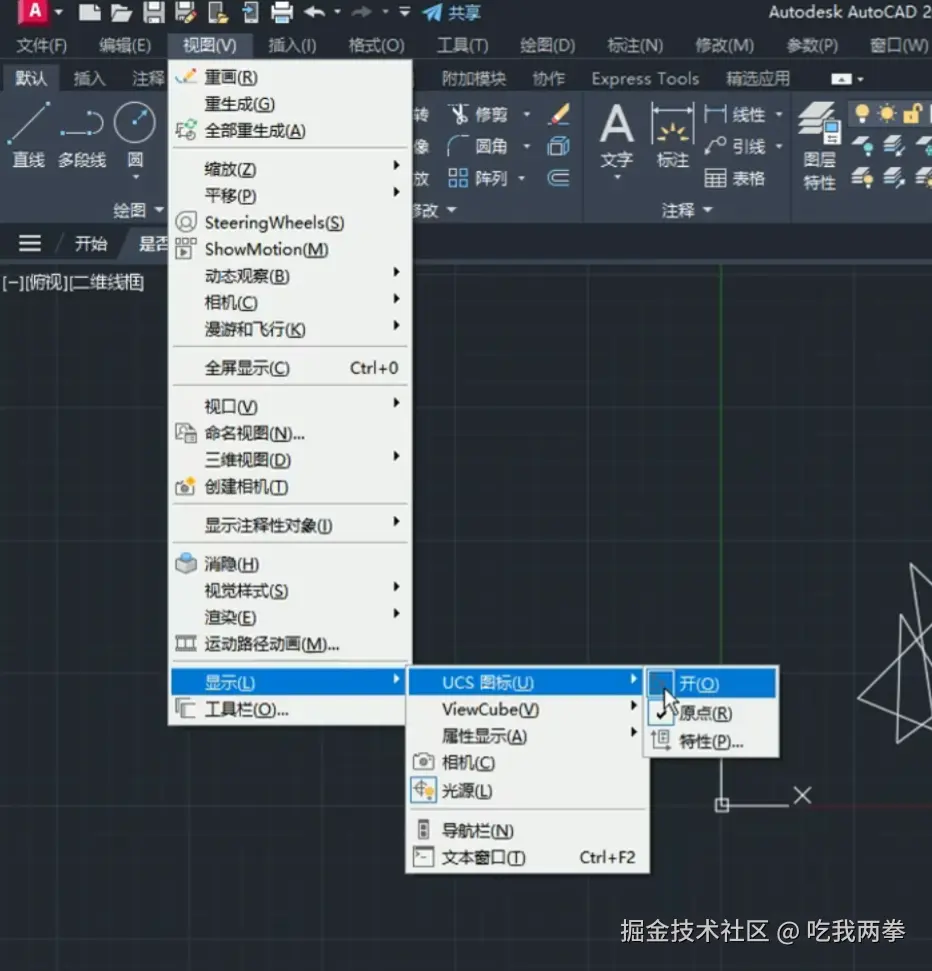Click the file tab hamburger menu icon
Viewport: 932px width, 971px height.
coord(30,243)
